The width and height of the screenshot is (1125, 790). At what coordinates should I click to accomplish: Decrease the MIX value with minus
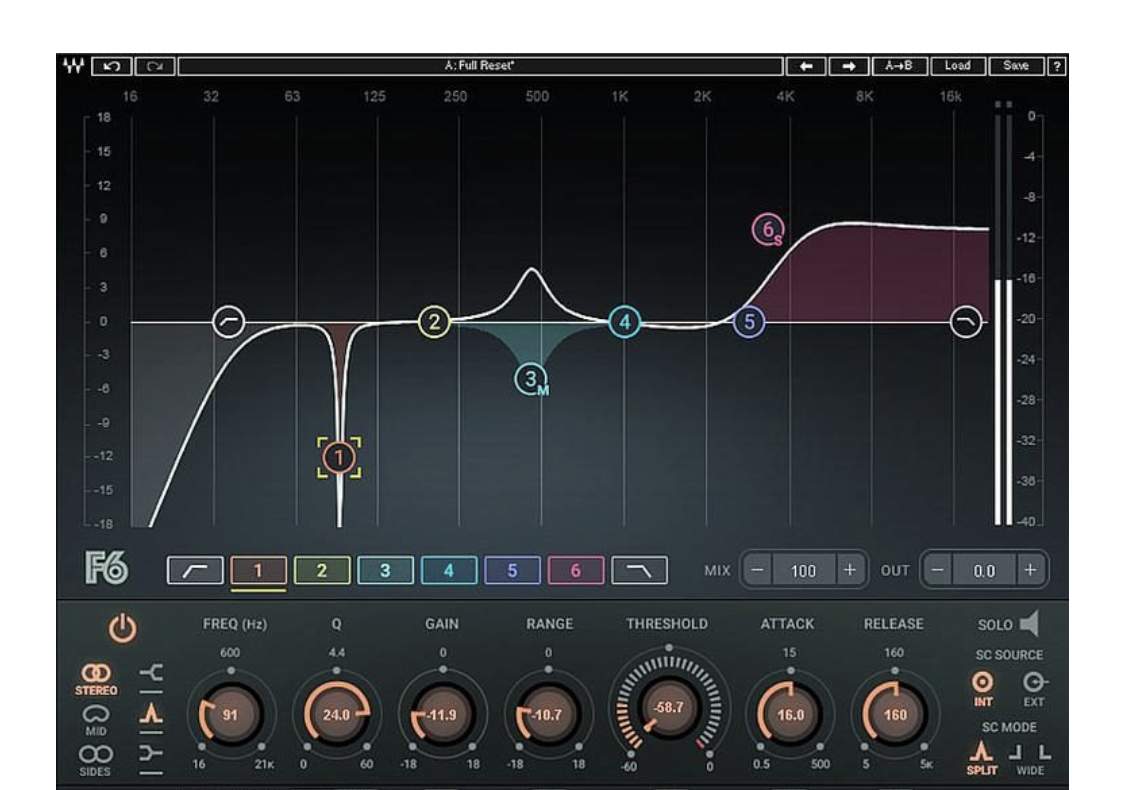pos(758,570)
